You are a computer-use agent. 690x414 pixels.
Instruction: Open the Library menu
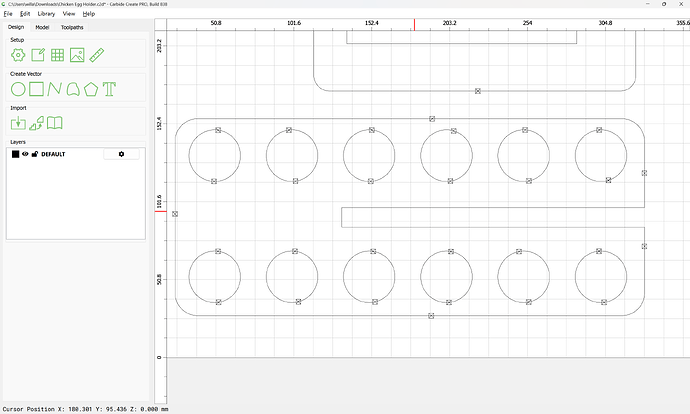pyautogui.click(x=46, y=14)
